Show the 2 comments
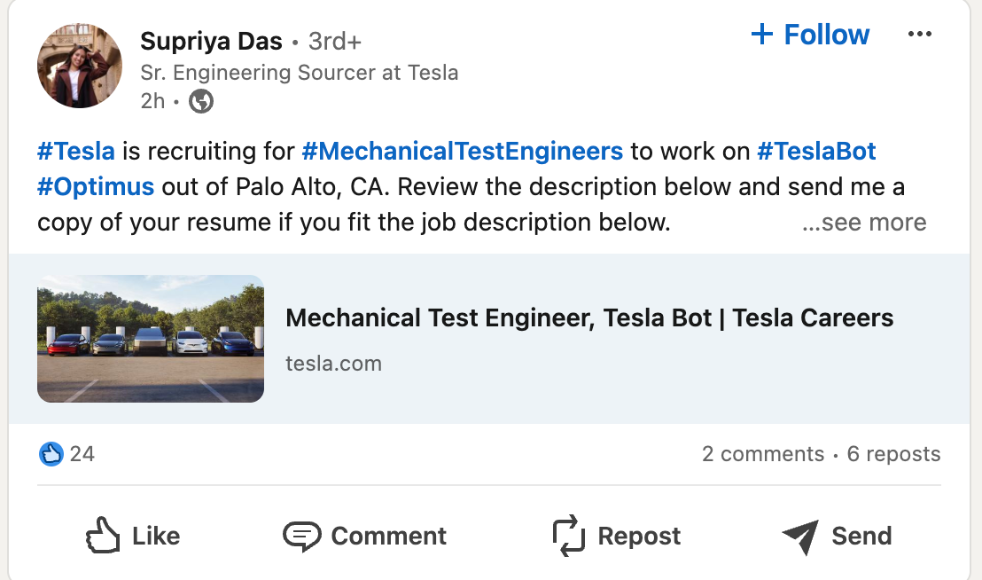Image resolution: width=982 pixels, height=580 pixels. coord(763,454)
